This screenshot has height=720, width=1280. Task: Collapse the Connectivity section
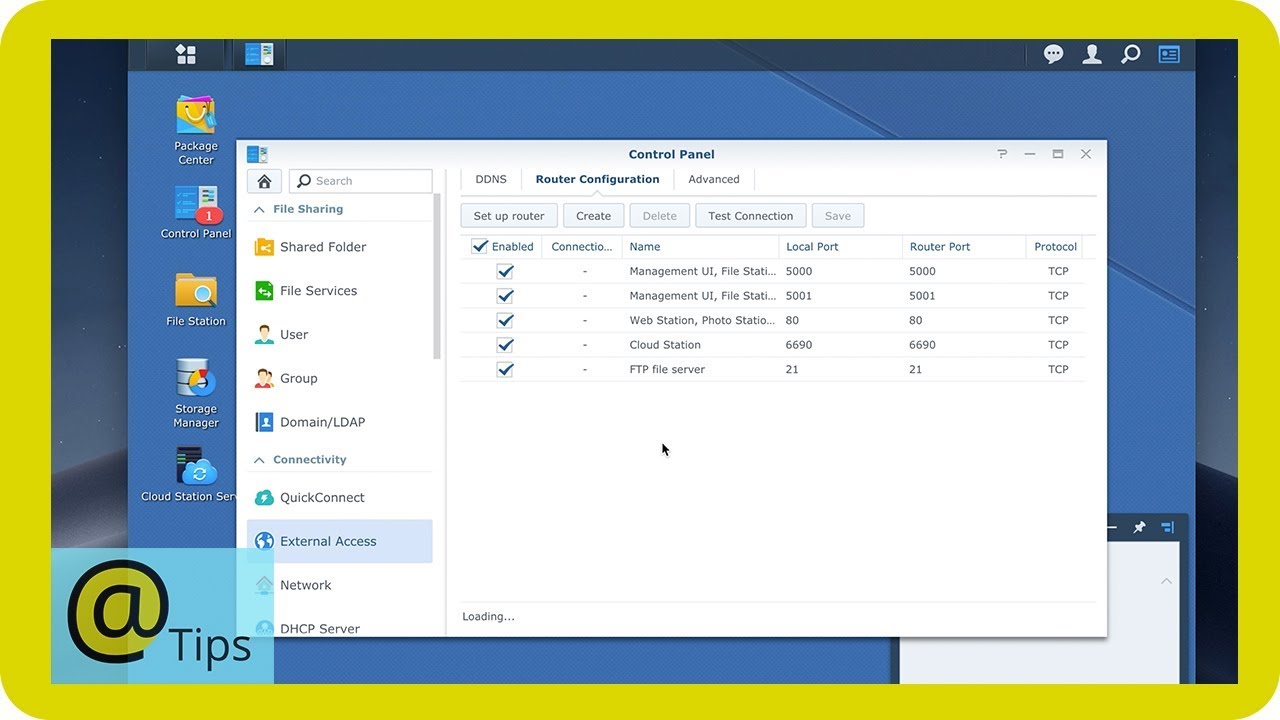(x=259, y=460)
